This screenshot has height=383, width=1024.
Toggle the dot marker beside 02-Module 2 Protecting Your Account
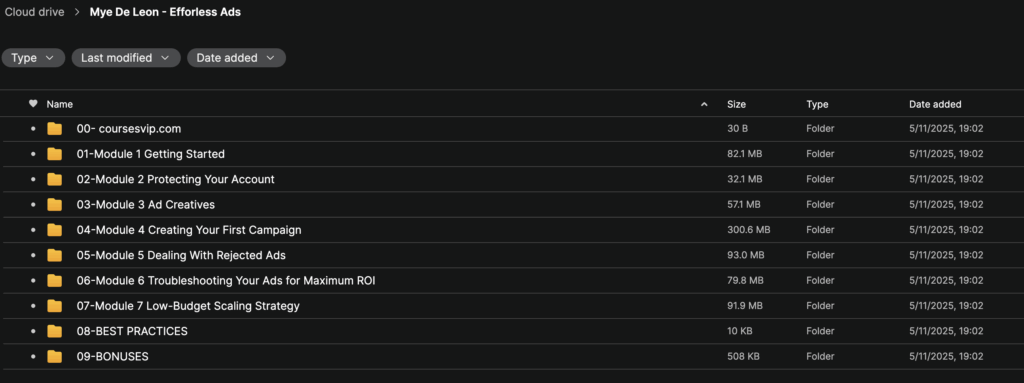pyautogui.click(x=33, y=180)
